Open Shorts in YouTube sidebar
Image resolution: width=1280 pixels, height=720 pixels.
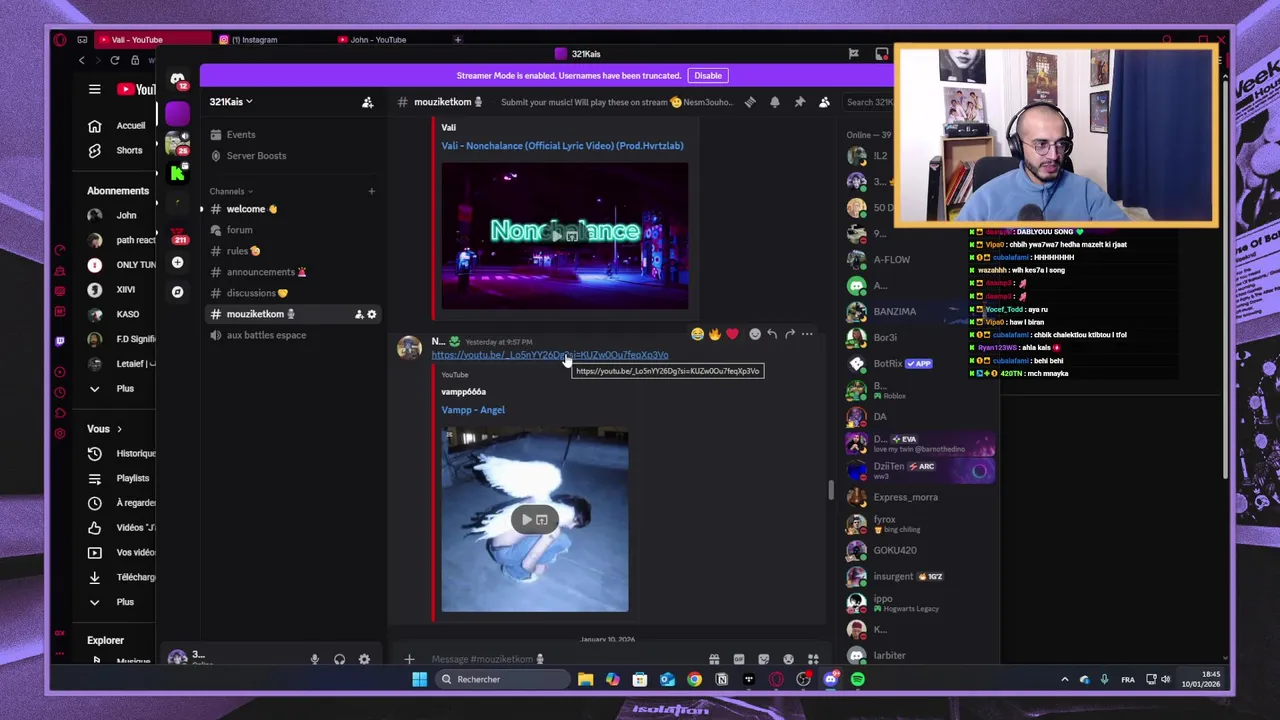(117, 151)
